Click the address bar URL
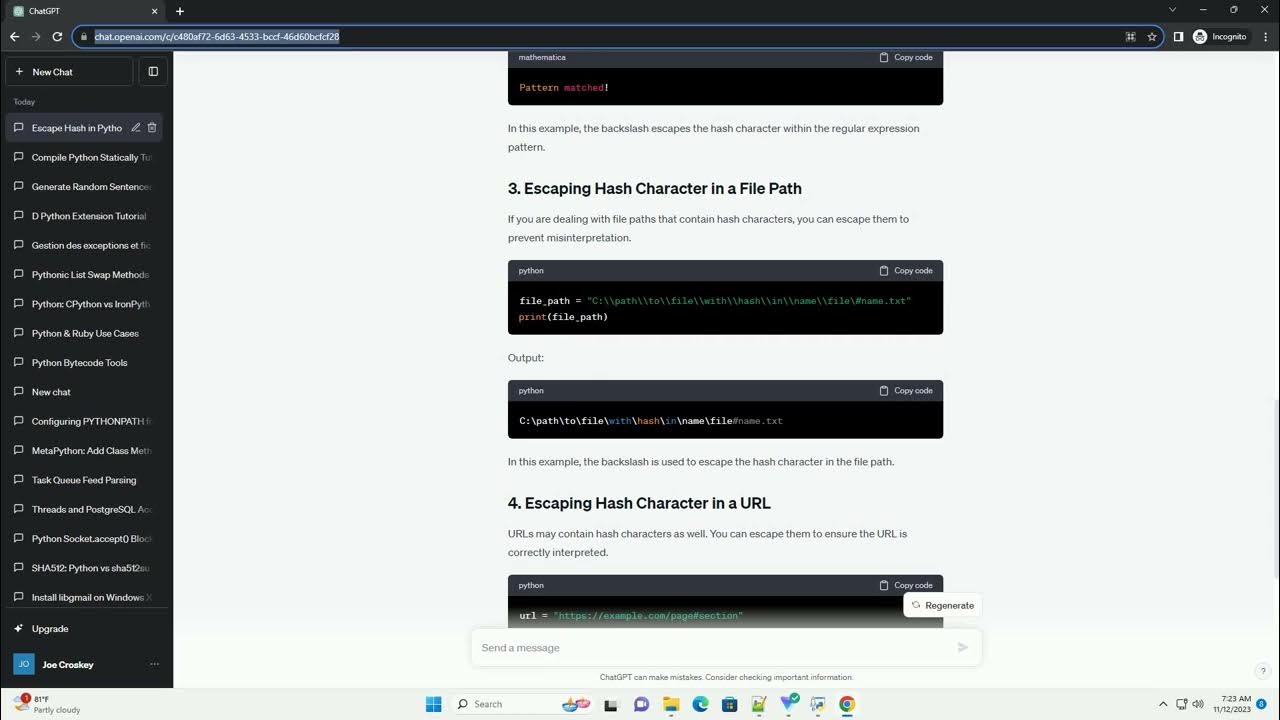The width and height of the screenshot is (1280, 720). pos(217,37)
